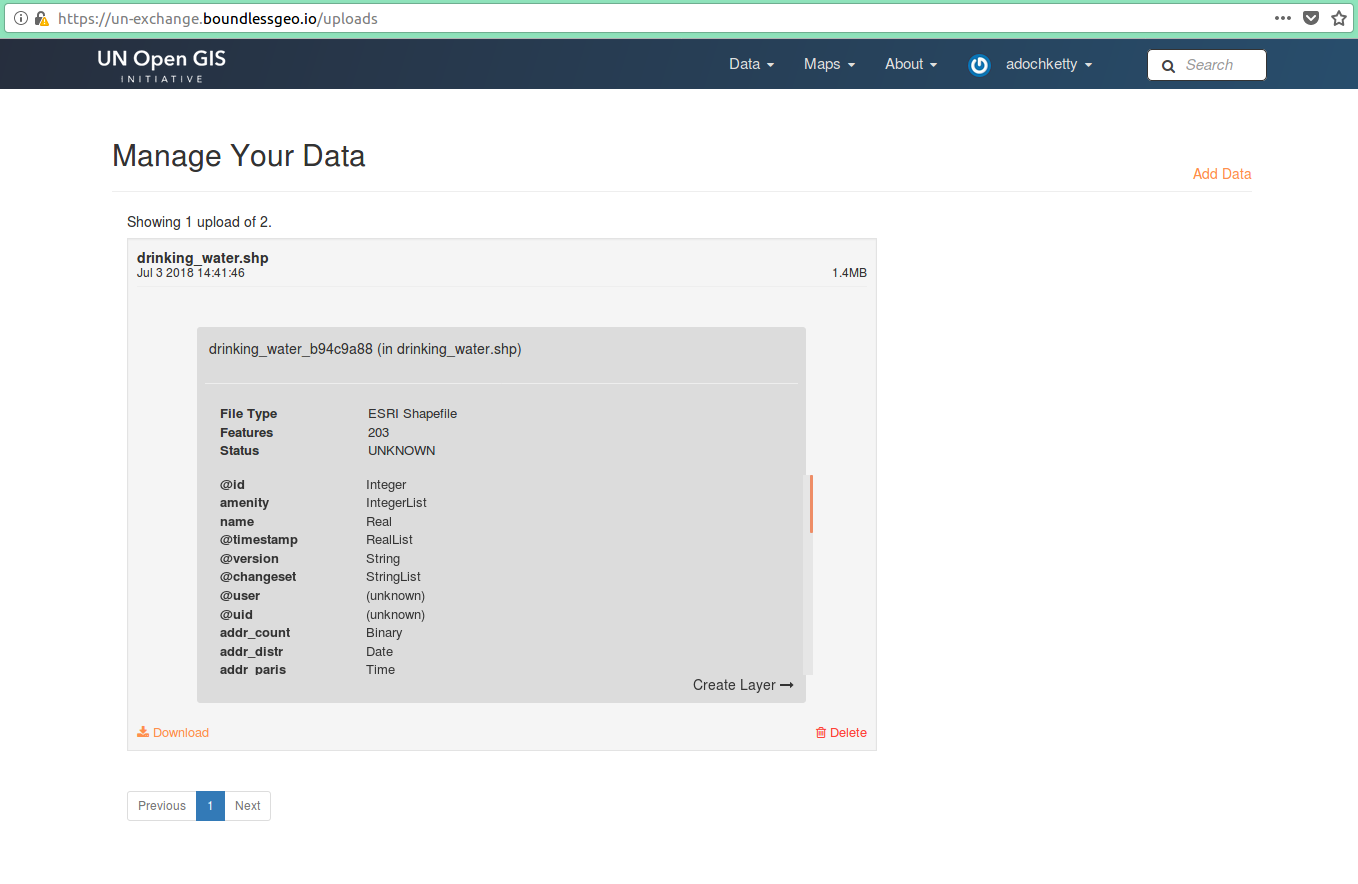Click the user avatar power icon

(x=979, y=65)
